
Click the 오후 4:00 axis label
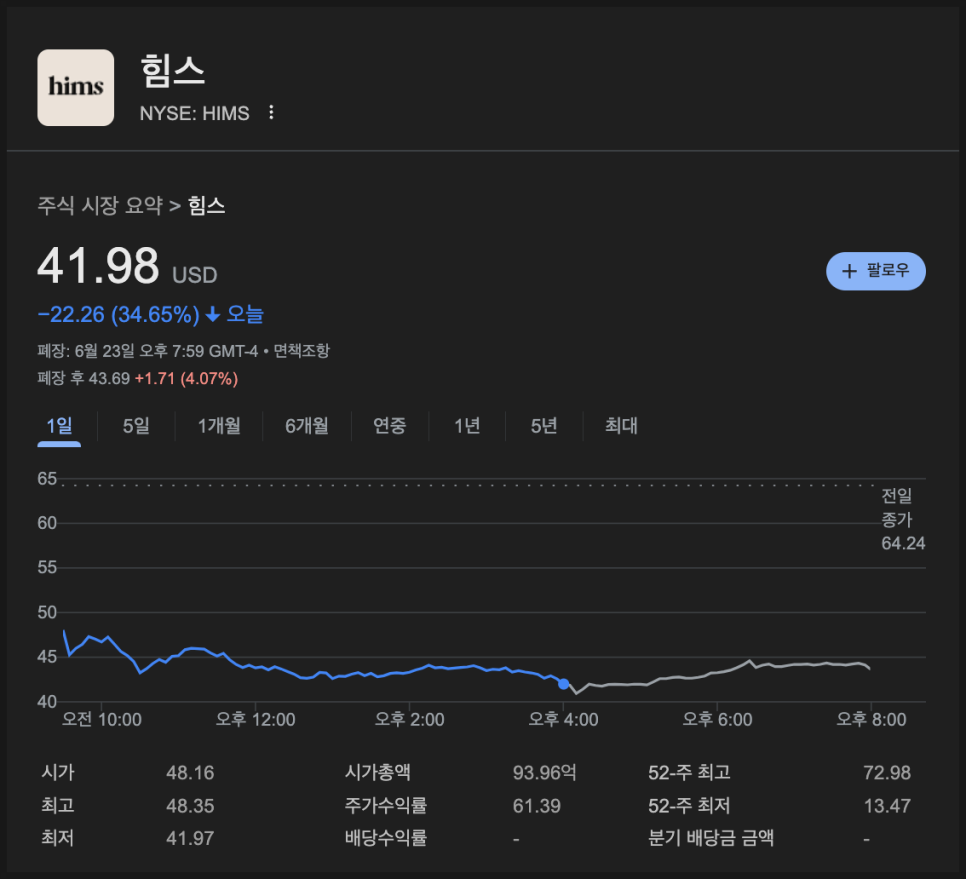[x=563, y=719]
